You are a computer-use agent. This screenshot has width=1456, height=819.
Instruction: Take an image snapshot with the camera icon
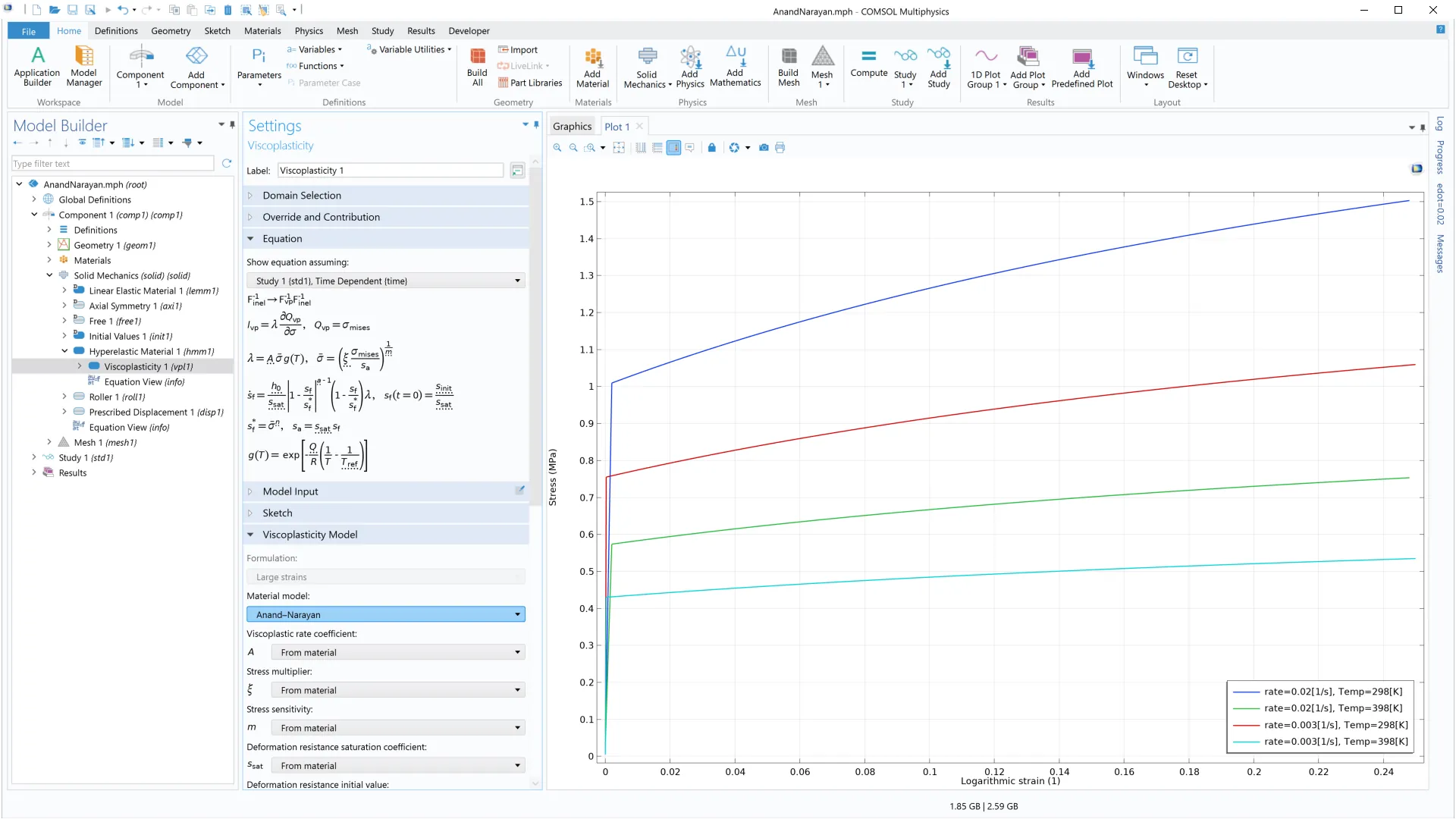764,148
